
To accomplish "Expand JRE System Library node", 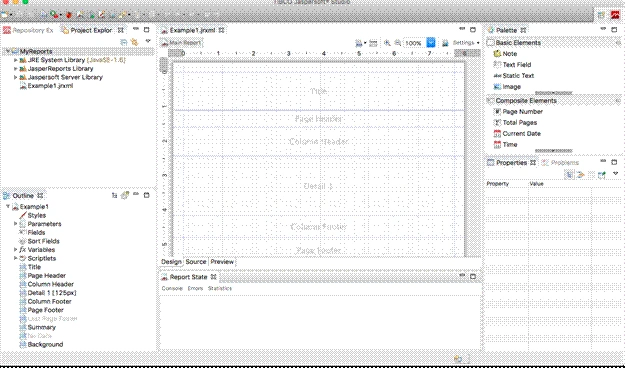I will point(15,60).
